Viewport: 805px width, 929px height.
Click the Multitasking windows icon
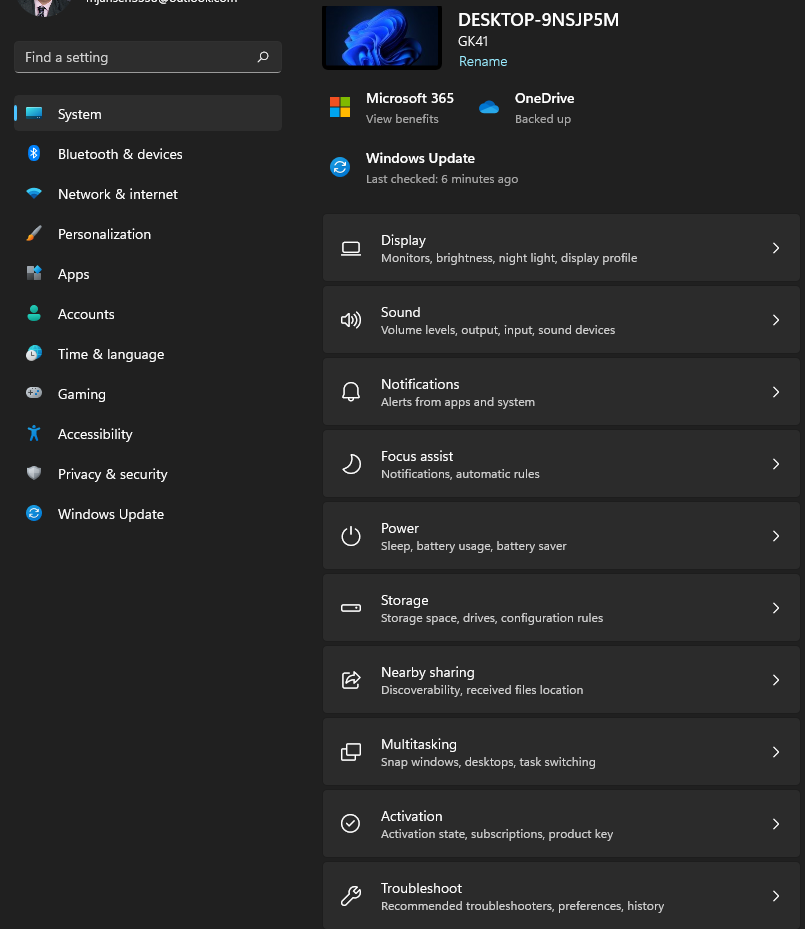click(x=351, y=752)
